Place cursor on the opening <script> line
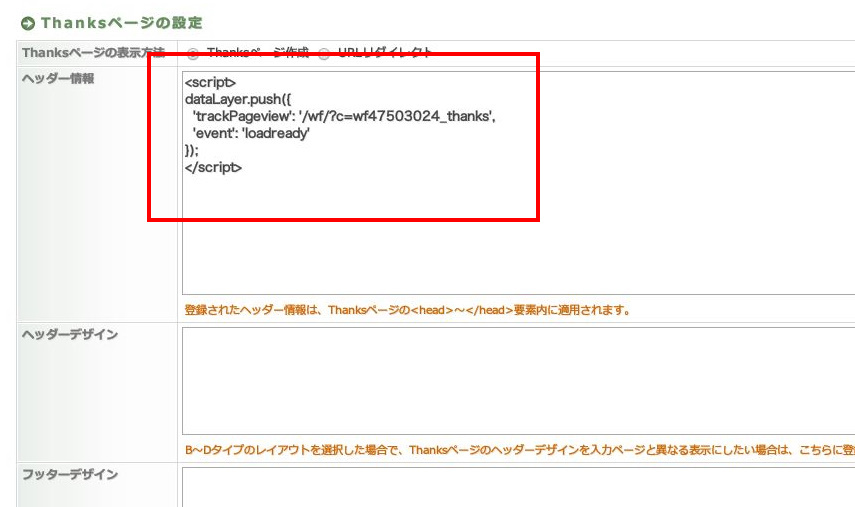This screenshot has width=855, height=507. (211, 82)
